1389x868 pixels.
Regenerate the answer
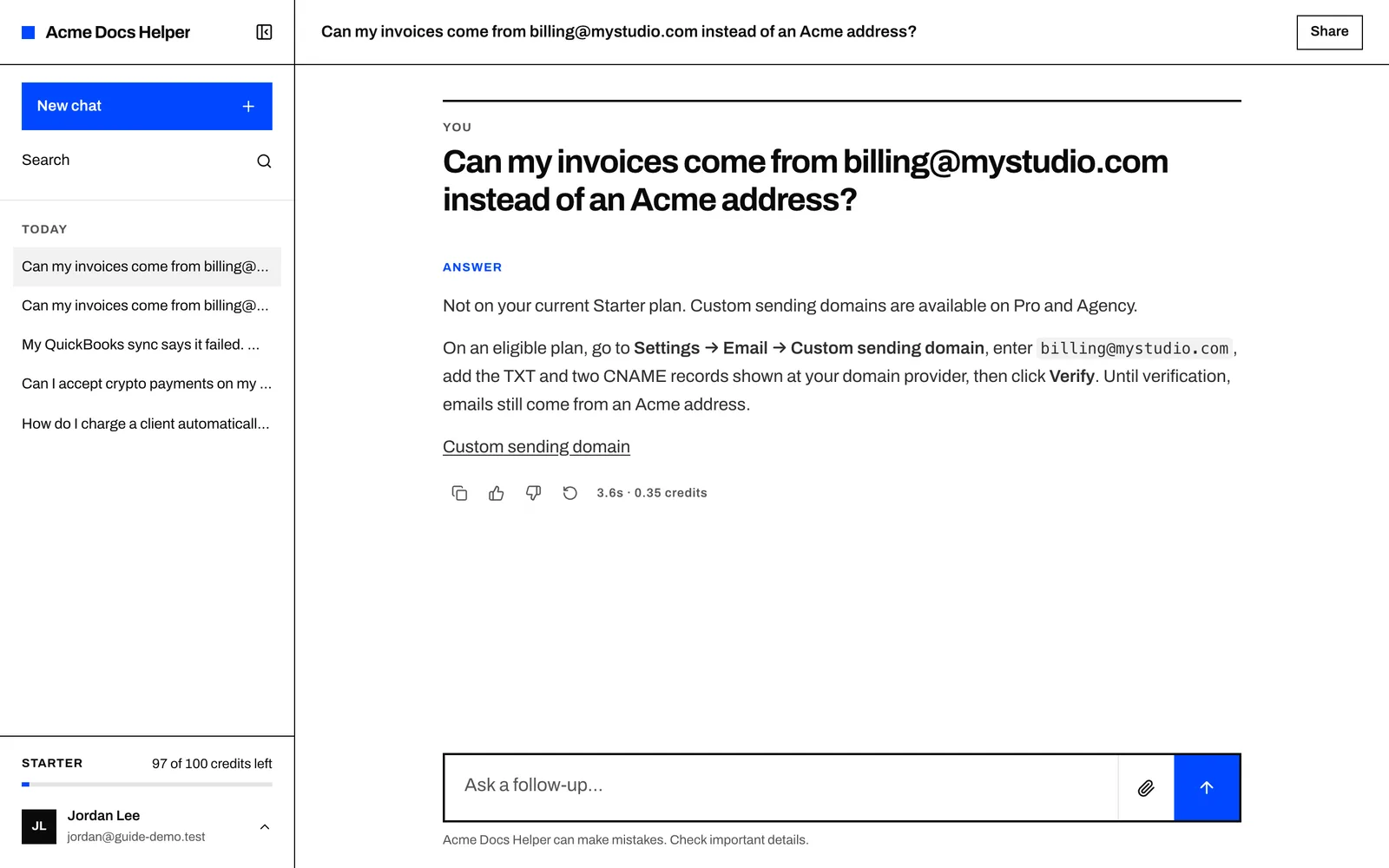[x=569, y=493]
